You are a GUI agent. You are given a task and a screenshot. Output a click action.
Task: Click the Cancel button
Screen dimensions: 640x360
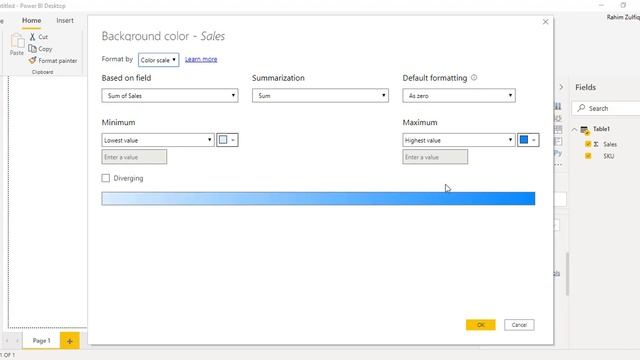(519, 325)
